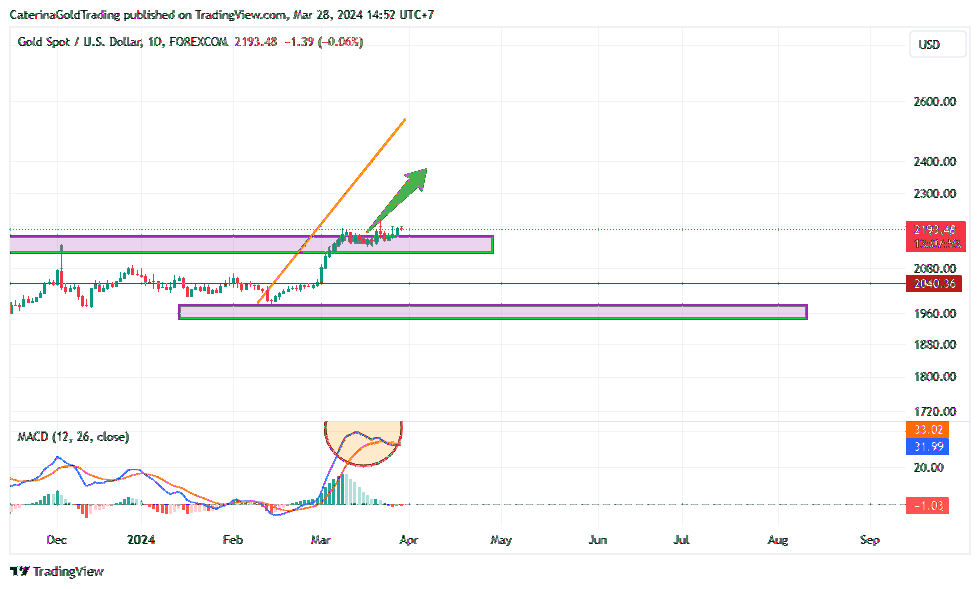Click the Mar label on the time axis
This screenshot has width=980, height=589.
pos(321,540)
